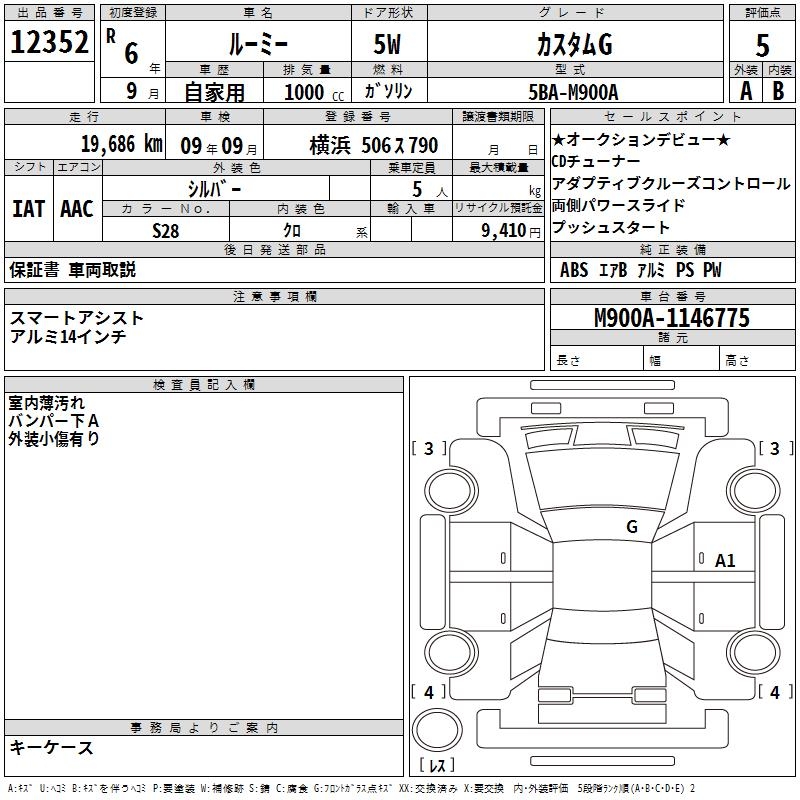Click door type value 5W

click(x=387, y=44)
